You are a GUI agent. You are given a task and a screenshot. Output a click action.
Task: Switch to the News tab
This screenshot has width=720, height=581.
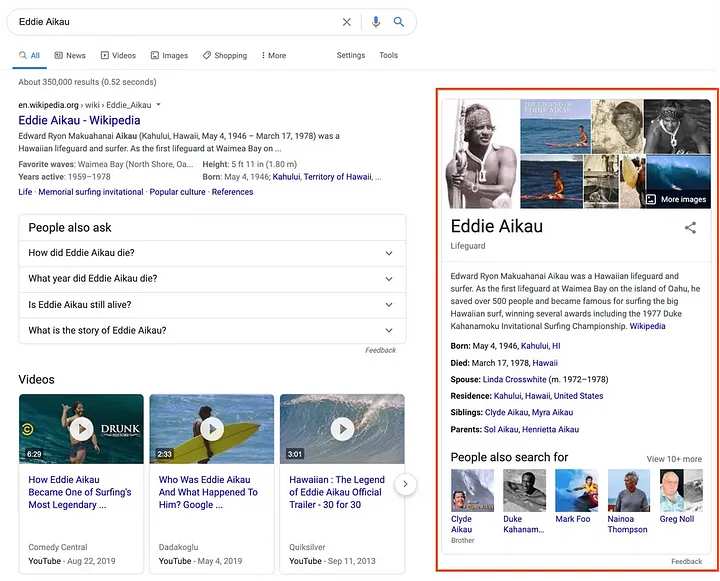[x=70, y=56]
